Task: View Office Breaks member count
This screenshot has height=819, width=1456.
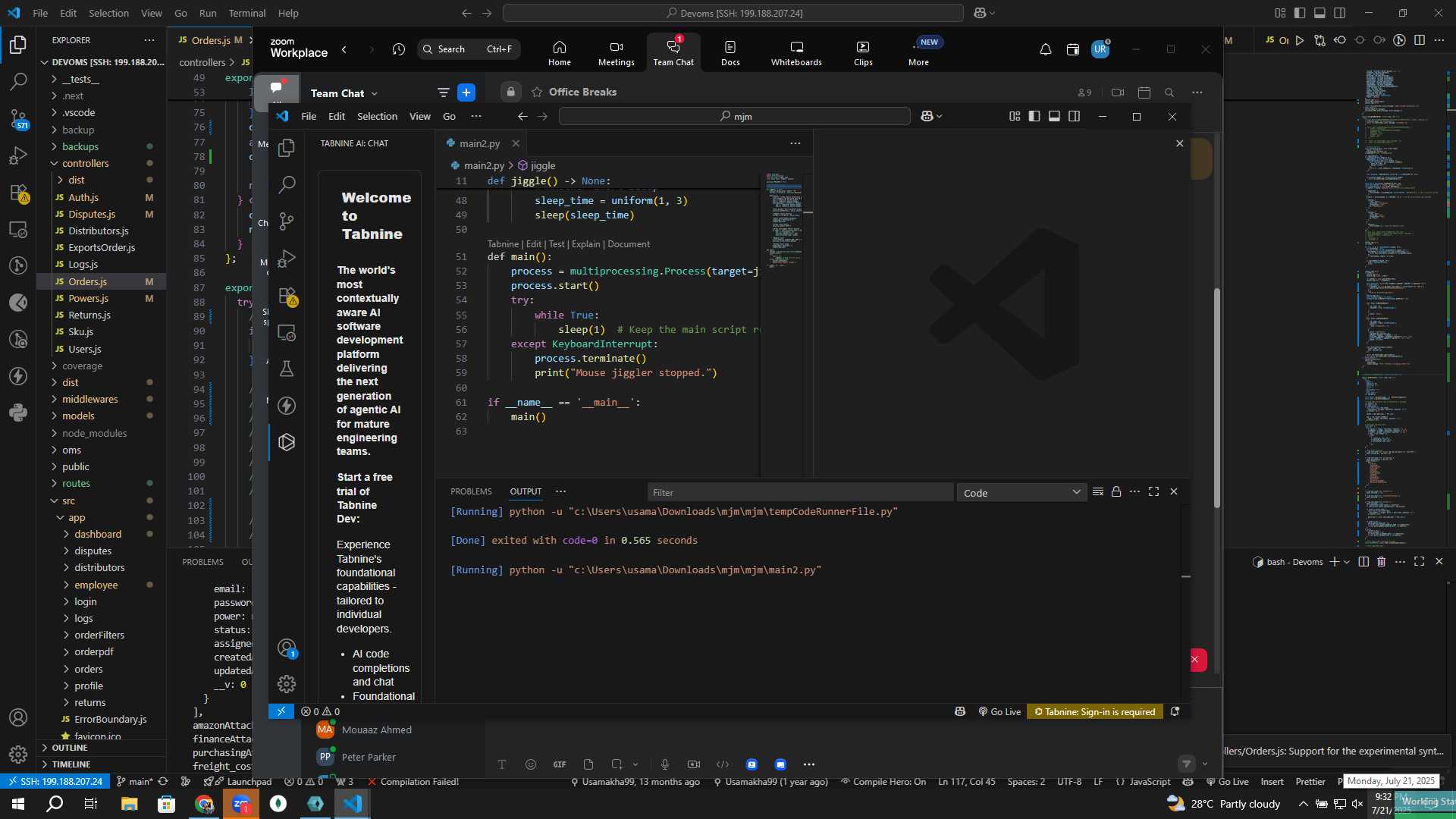Action: 1084,93
